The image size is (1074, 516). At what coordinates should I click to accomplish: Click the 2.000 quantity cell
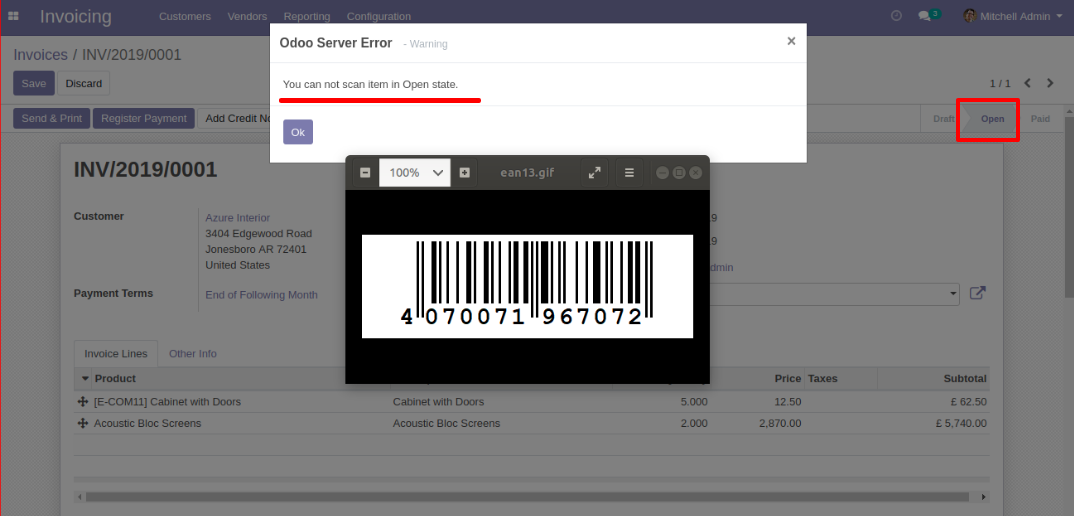694,423
